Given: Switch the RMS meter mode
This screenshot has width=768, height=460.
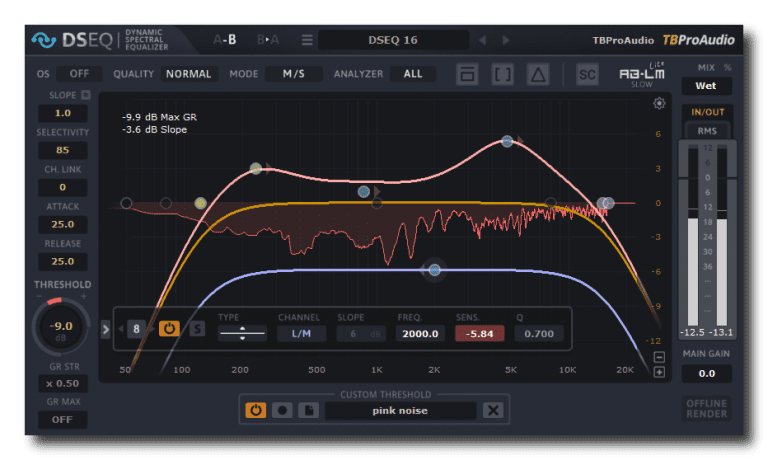Looking at the screenshot, I should pyautogui.click(x=707, y=131).
